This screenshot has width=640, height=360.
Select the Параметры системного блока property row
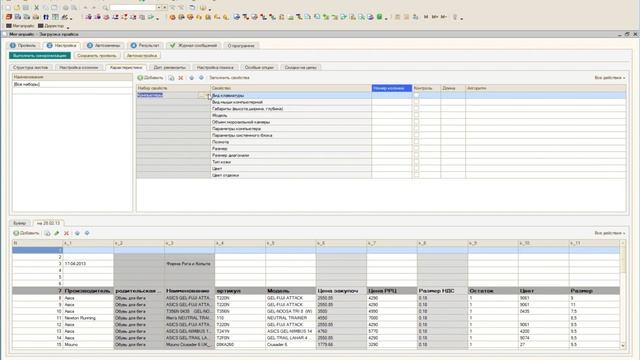pyautogui.click(x=291, y=135)
